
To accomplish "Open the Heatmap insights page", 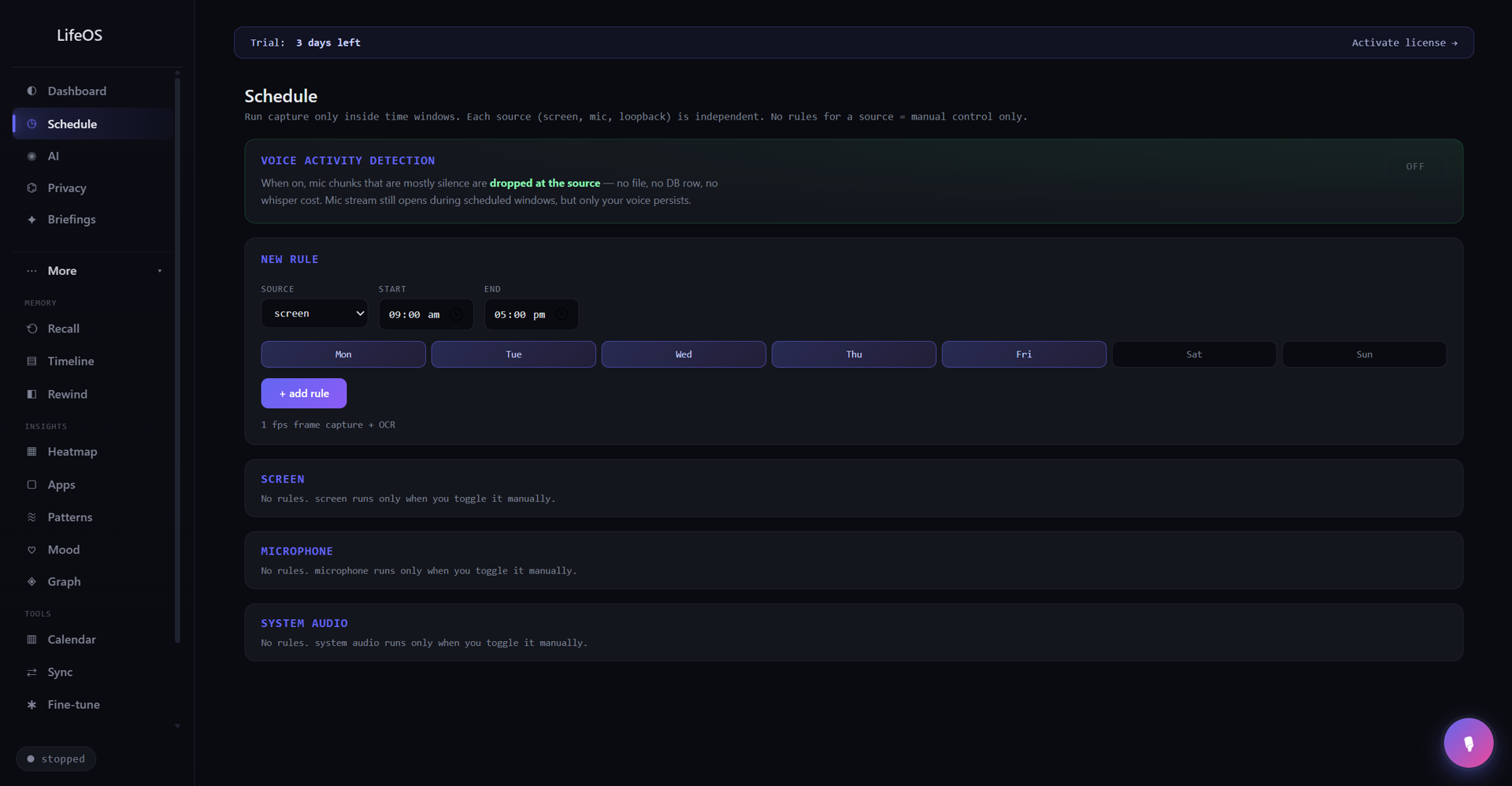I will 92,451.
